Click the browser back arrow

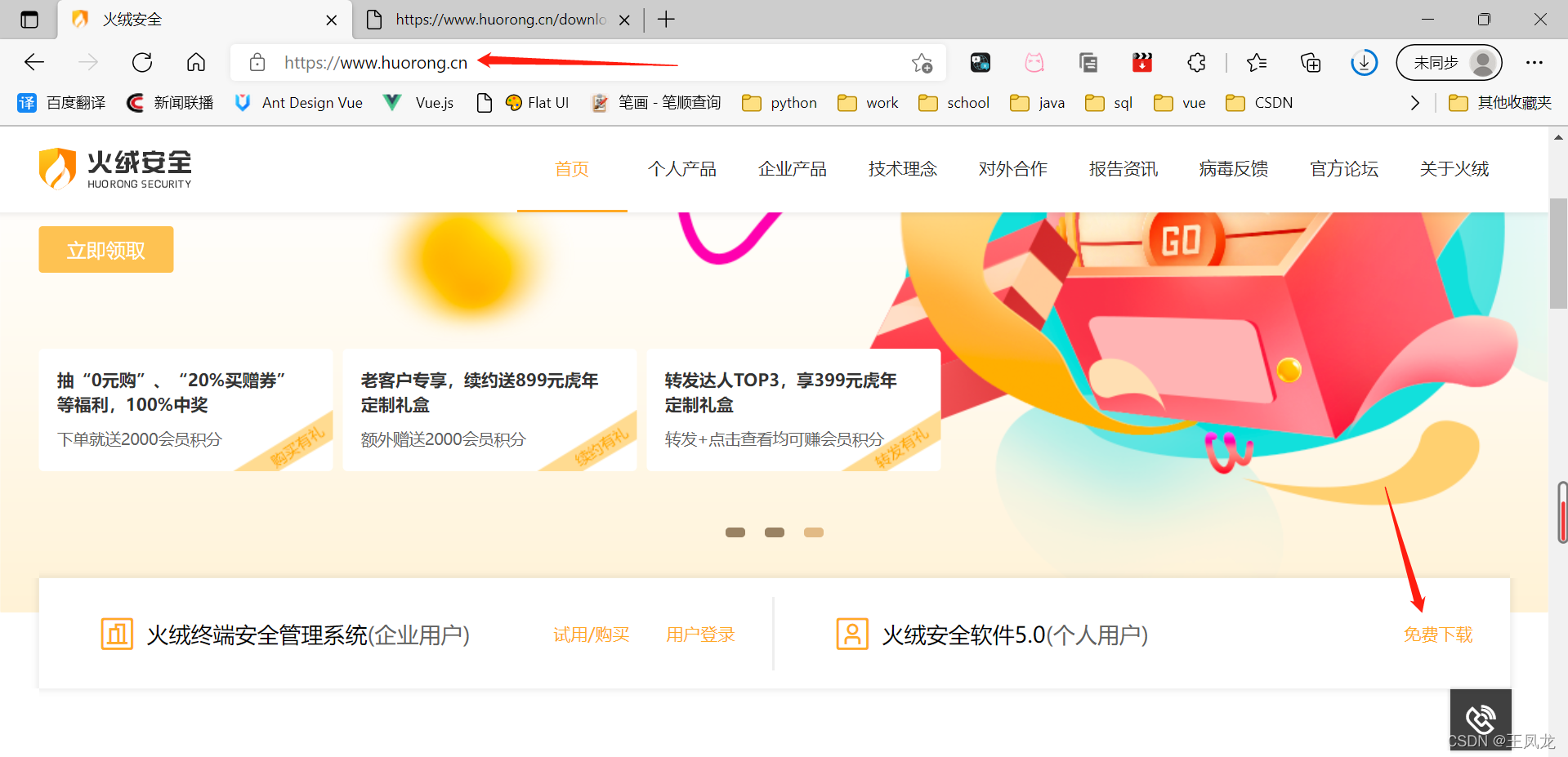[34, 62]
